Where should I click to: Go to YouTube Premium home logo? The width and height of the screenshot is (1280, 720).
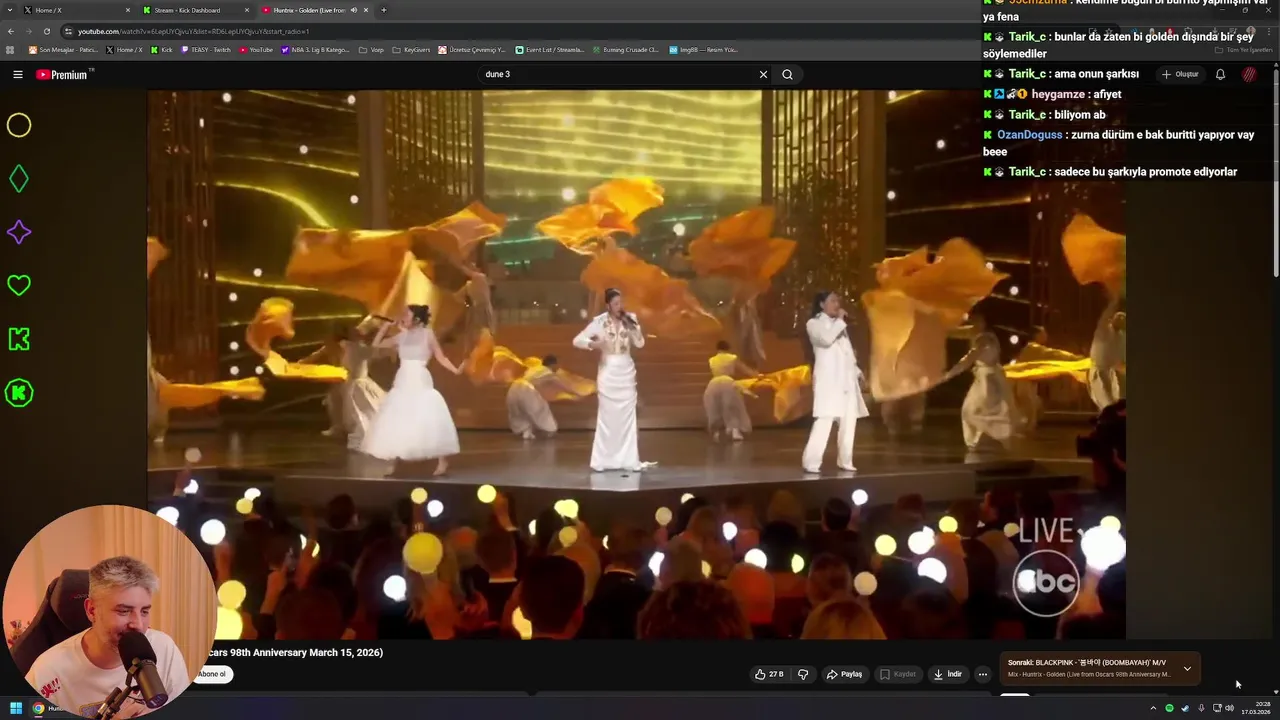coord(63,74)
